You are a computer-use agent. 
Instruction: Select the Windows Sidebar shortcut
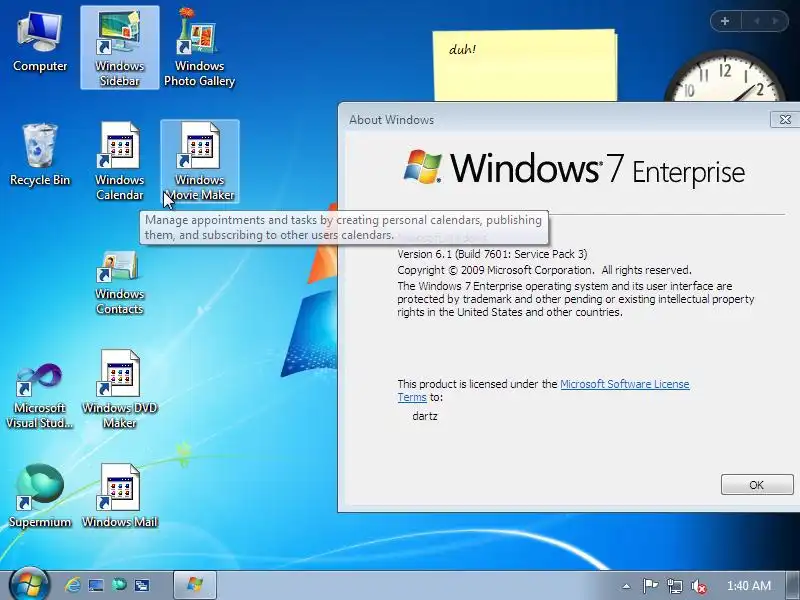tap(119, 48)
